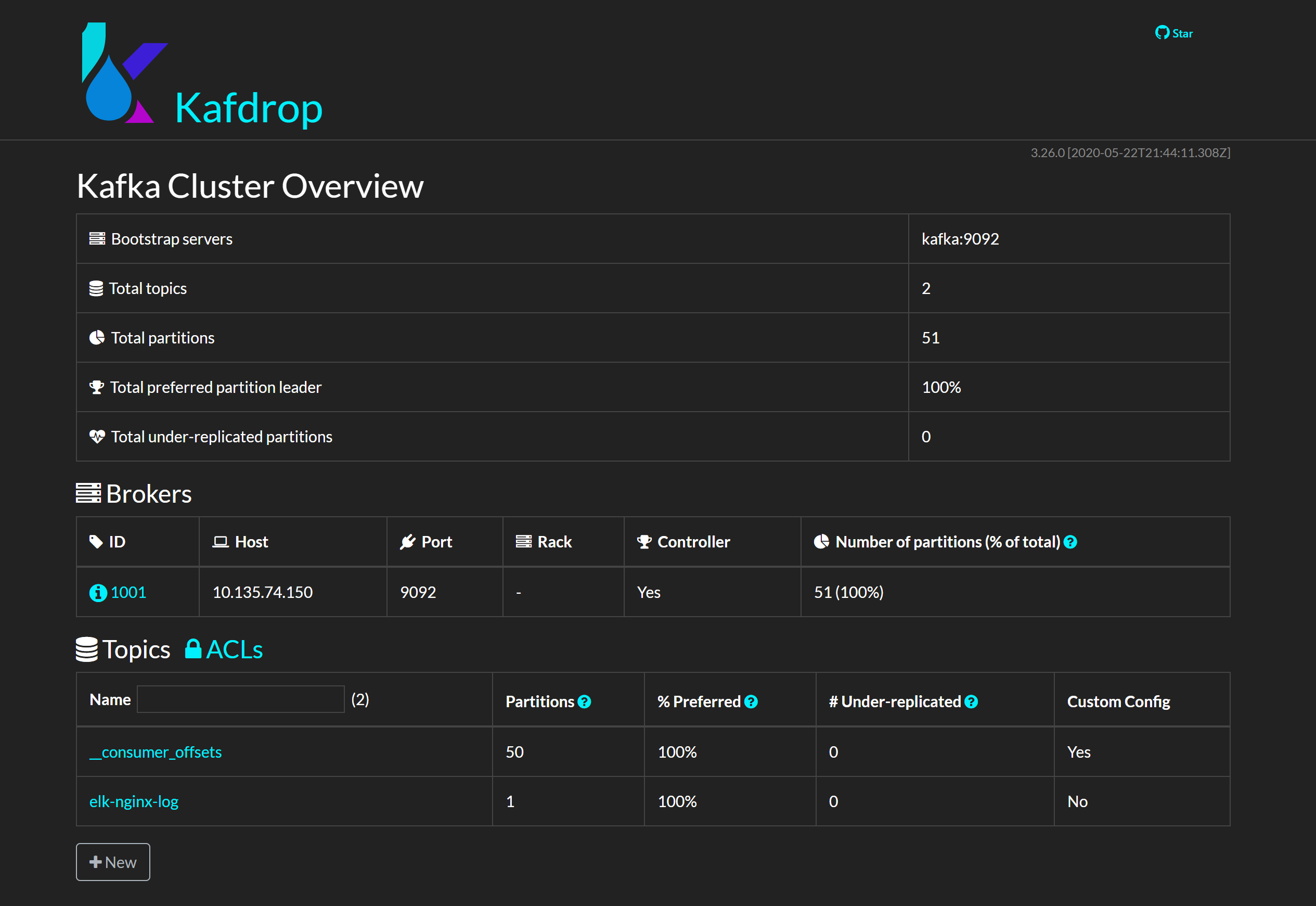Image resolution: width=1316 pixels, height=906 pixels.
Task: Click the Total preferred partition leader 100% value
Action: 941,387
